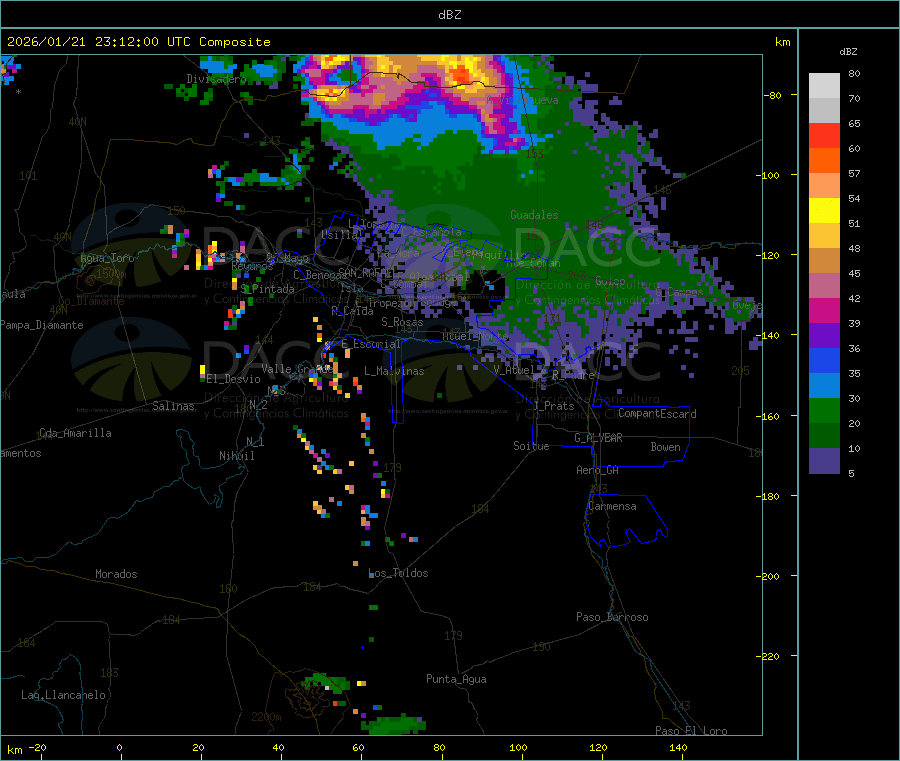Select the 5 dBZ purple color swatch
The height and width of the screenshot is (761, 900).
point(824,461)
